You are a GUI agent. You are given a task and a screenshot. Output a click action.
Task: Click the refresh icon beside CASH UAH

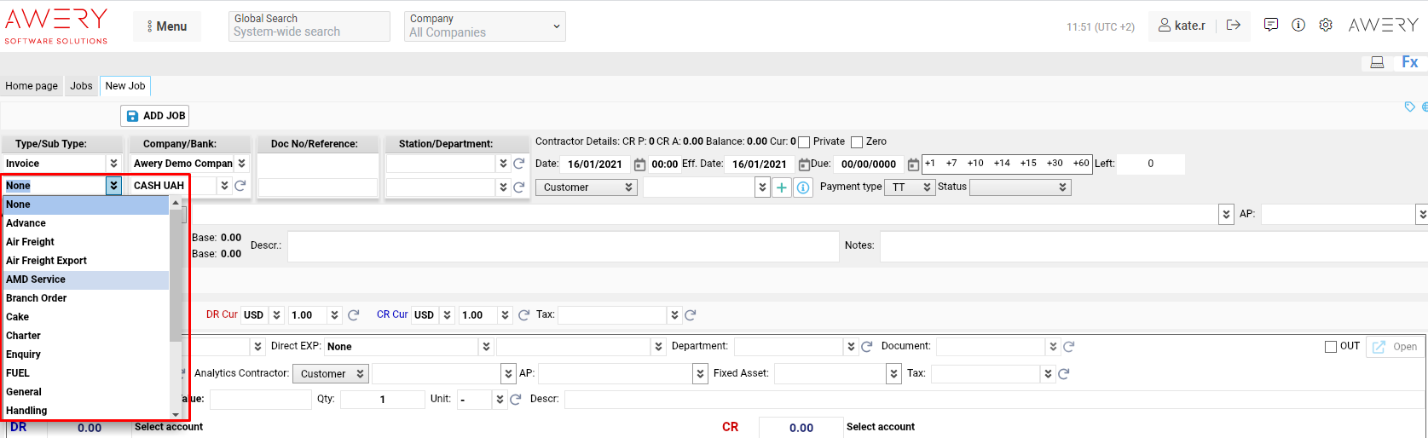point(240,186)
